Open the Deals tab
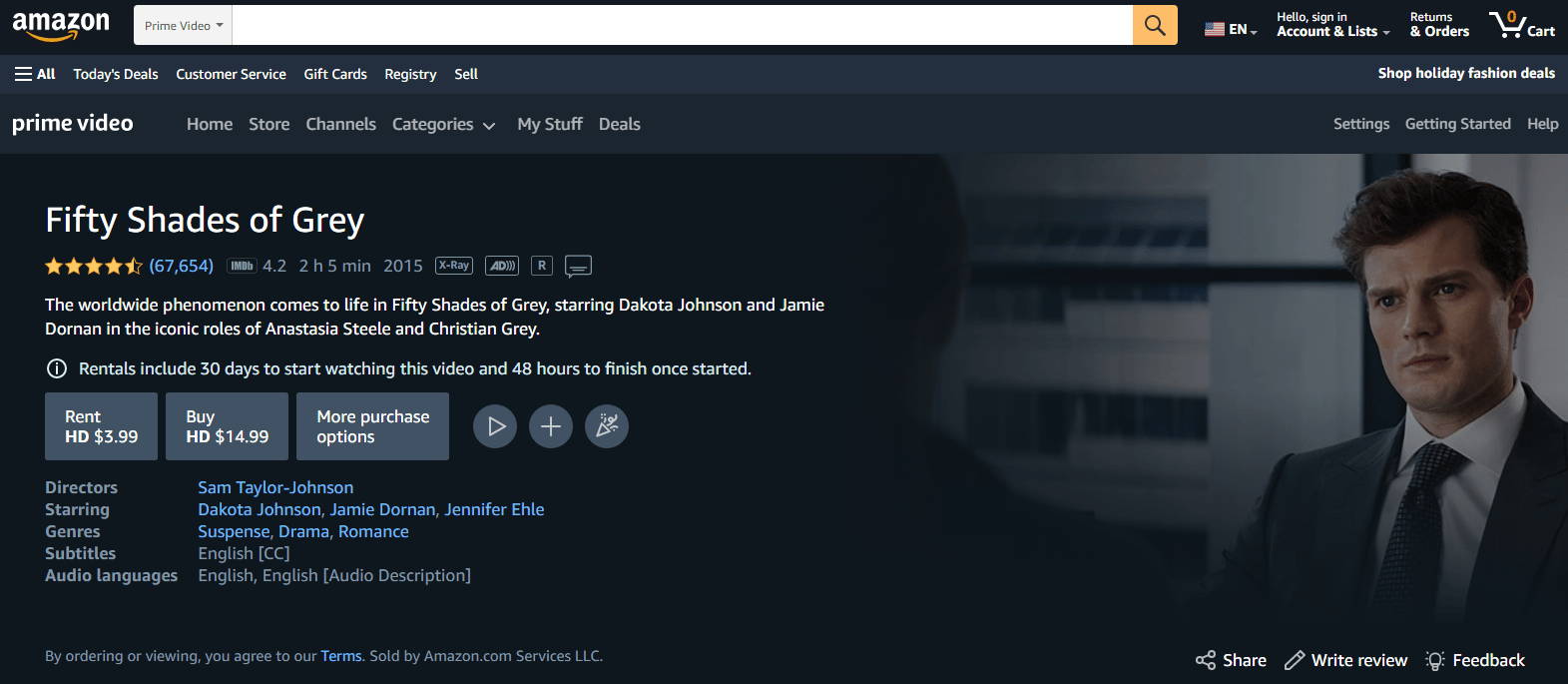The height and width of the screenshot is (684, 1568). point(620,124)
